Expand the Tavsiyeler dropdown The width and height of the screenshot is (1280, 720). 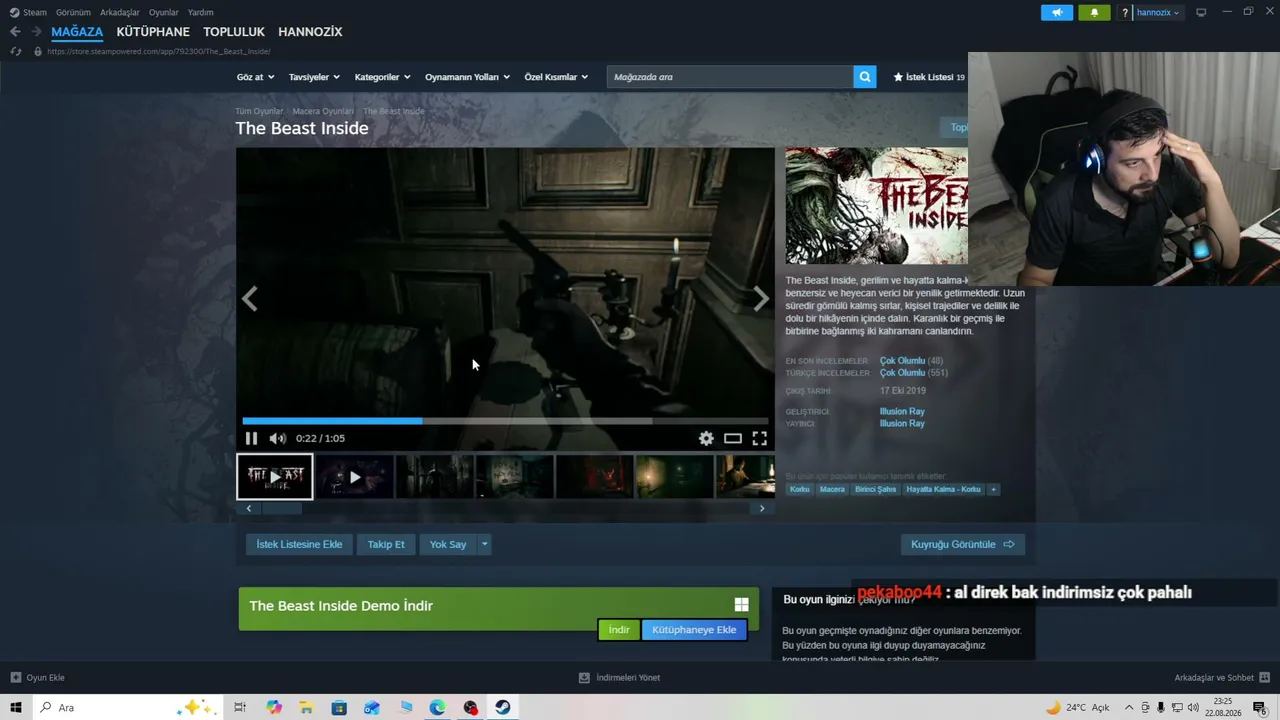pos(314,77)
